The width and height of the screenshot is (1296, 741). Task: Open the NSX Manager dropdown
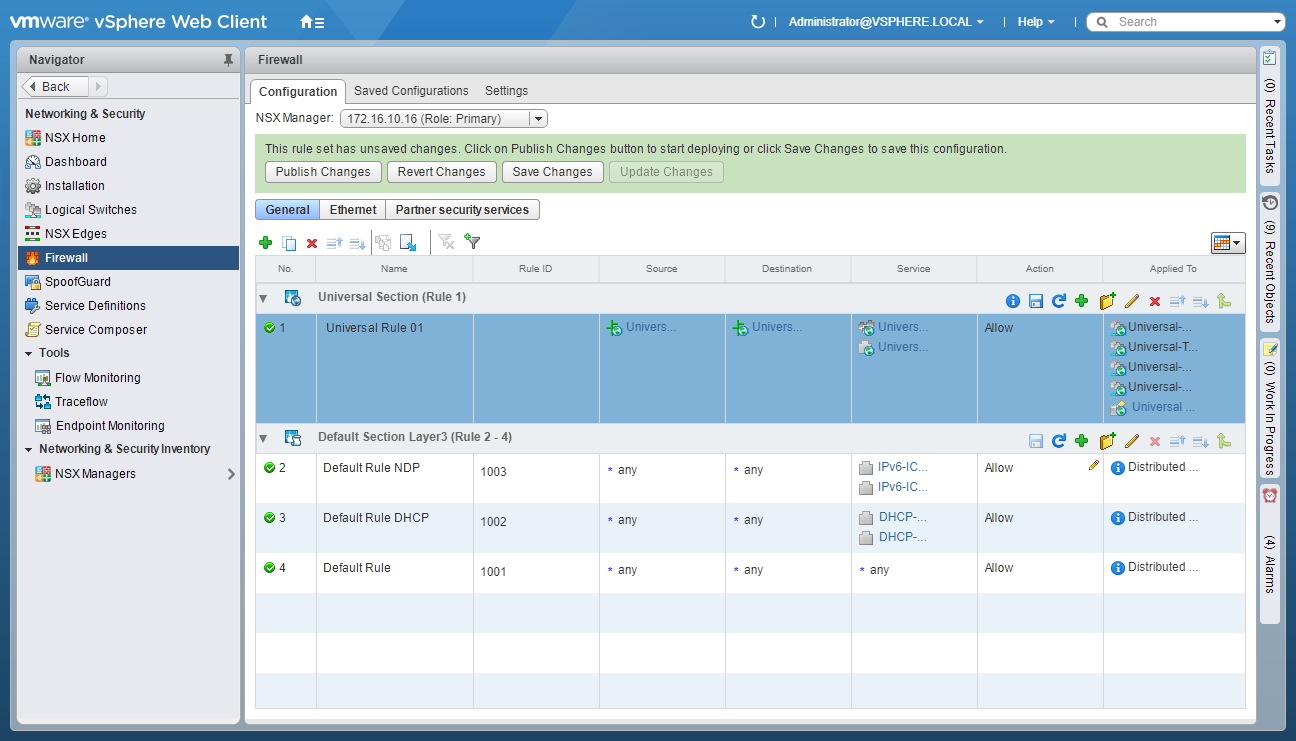coord(538,119)
